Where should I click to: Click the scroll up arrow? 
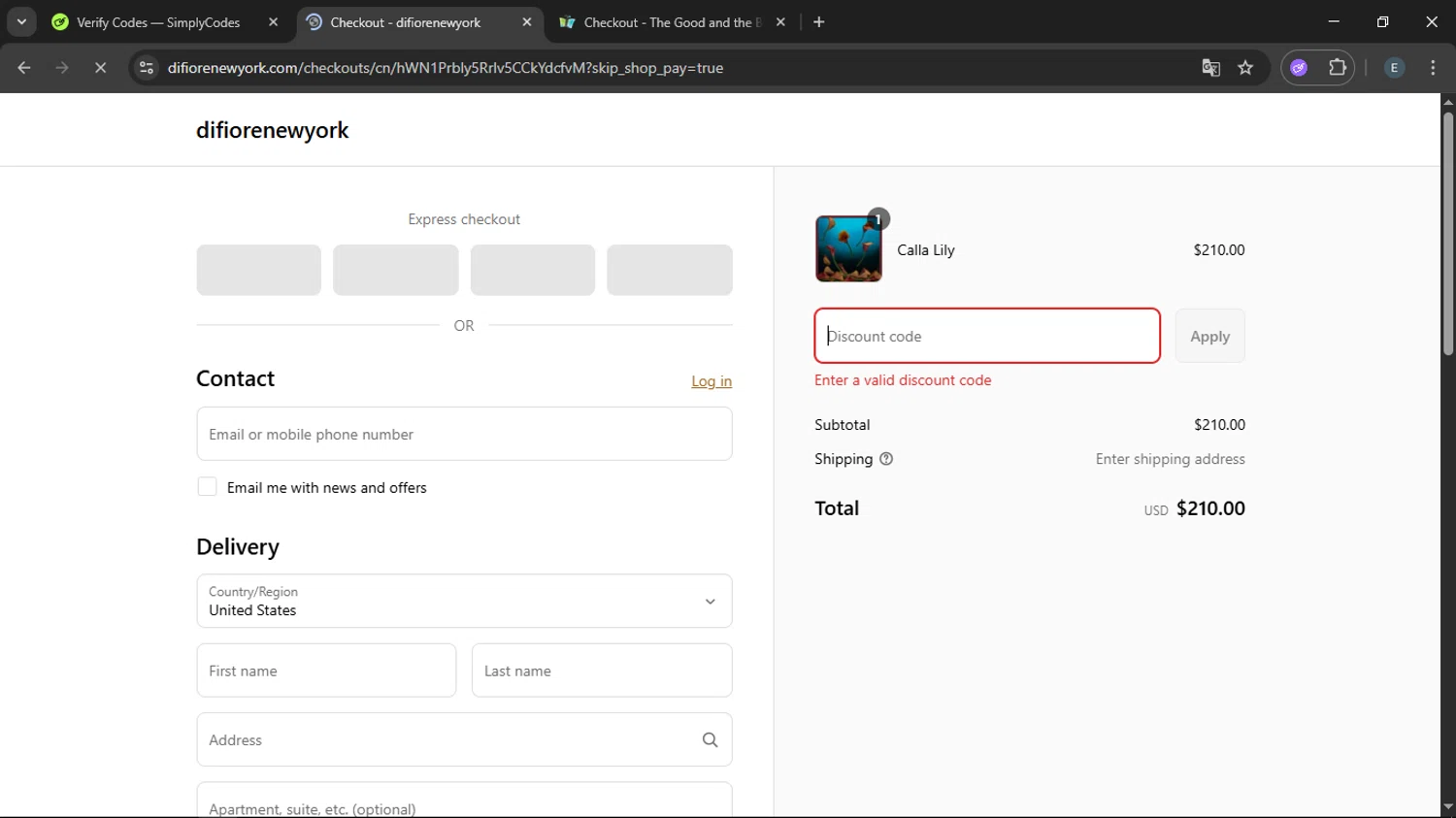pos(1447,101)
